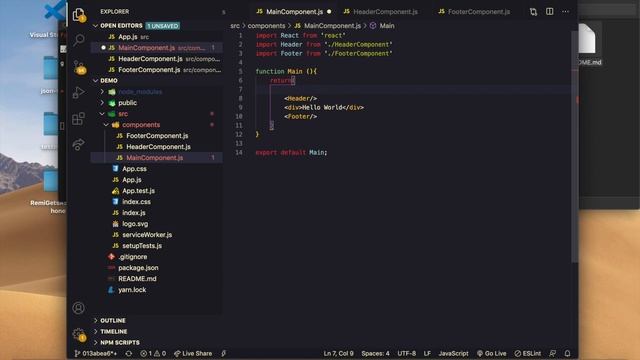Switch to FooterComponent.js editor tab
This screenshot has width=640, height=360.
[478, 12]
